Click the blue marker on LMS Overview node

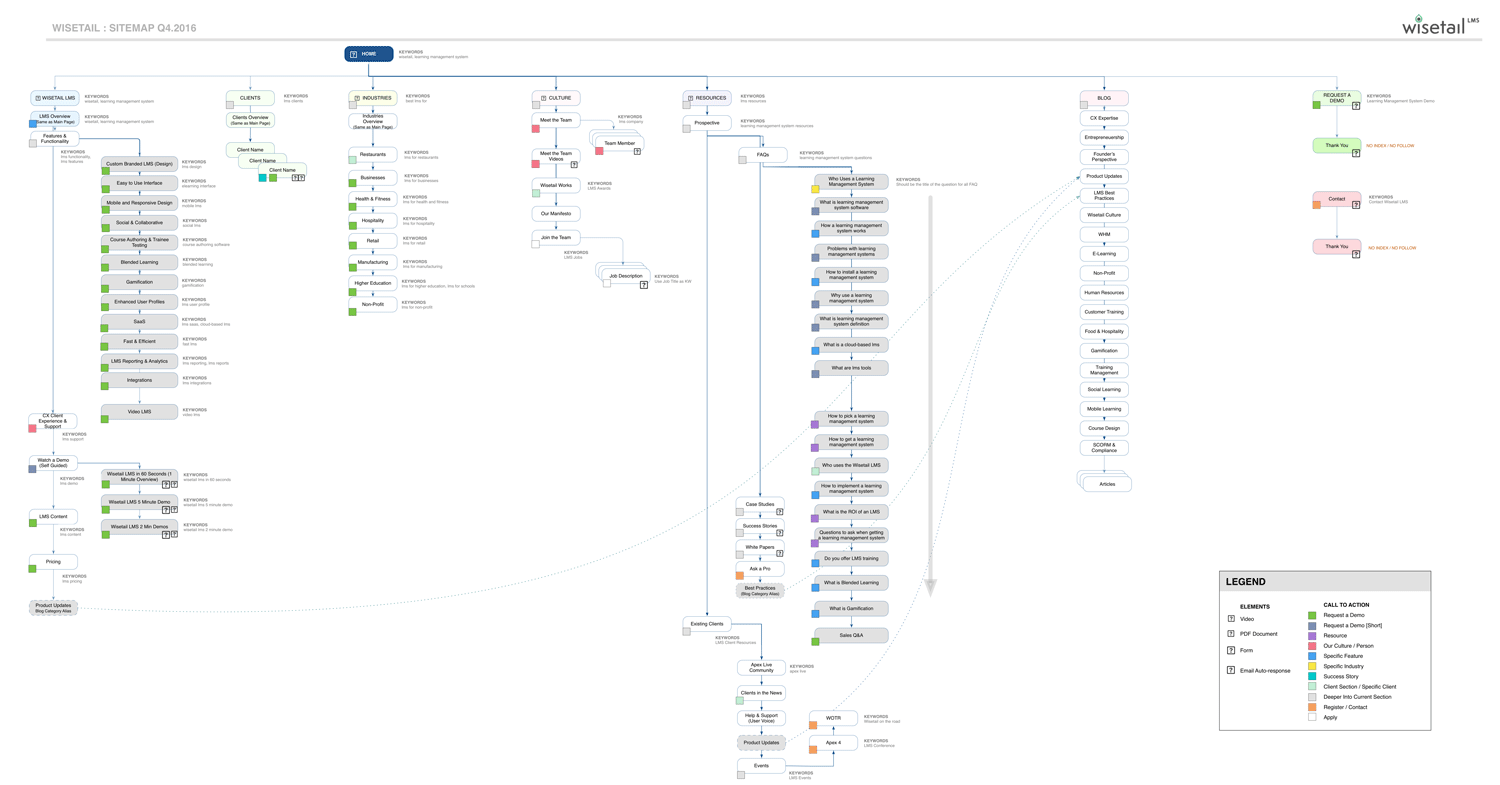[33, 125]
